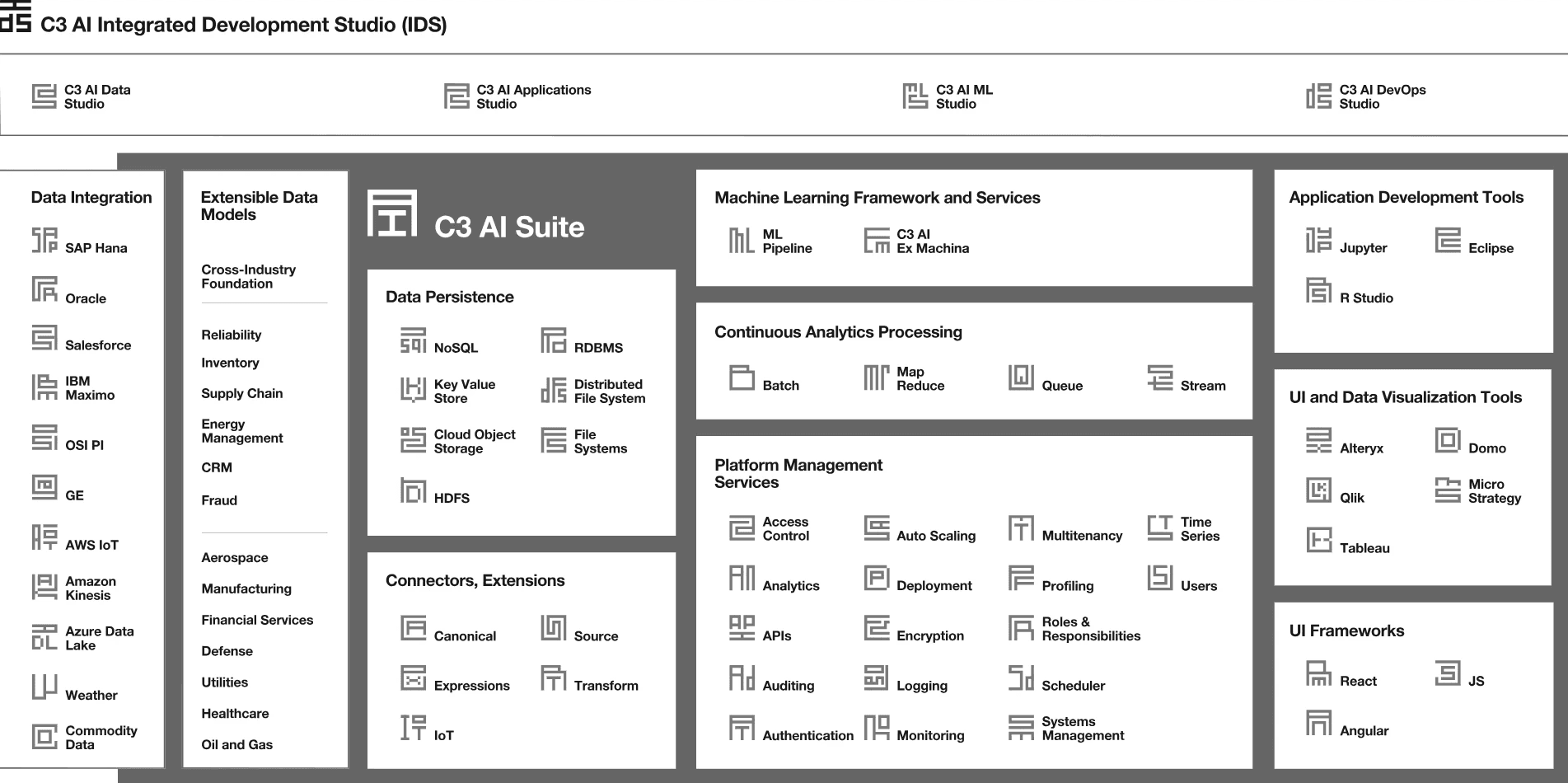This screenshot has width=1568, height=783.
Task: Click the Eclipse icon
Action: [x=1448, y=241]
